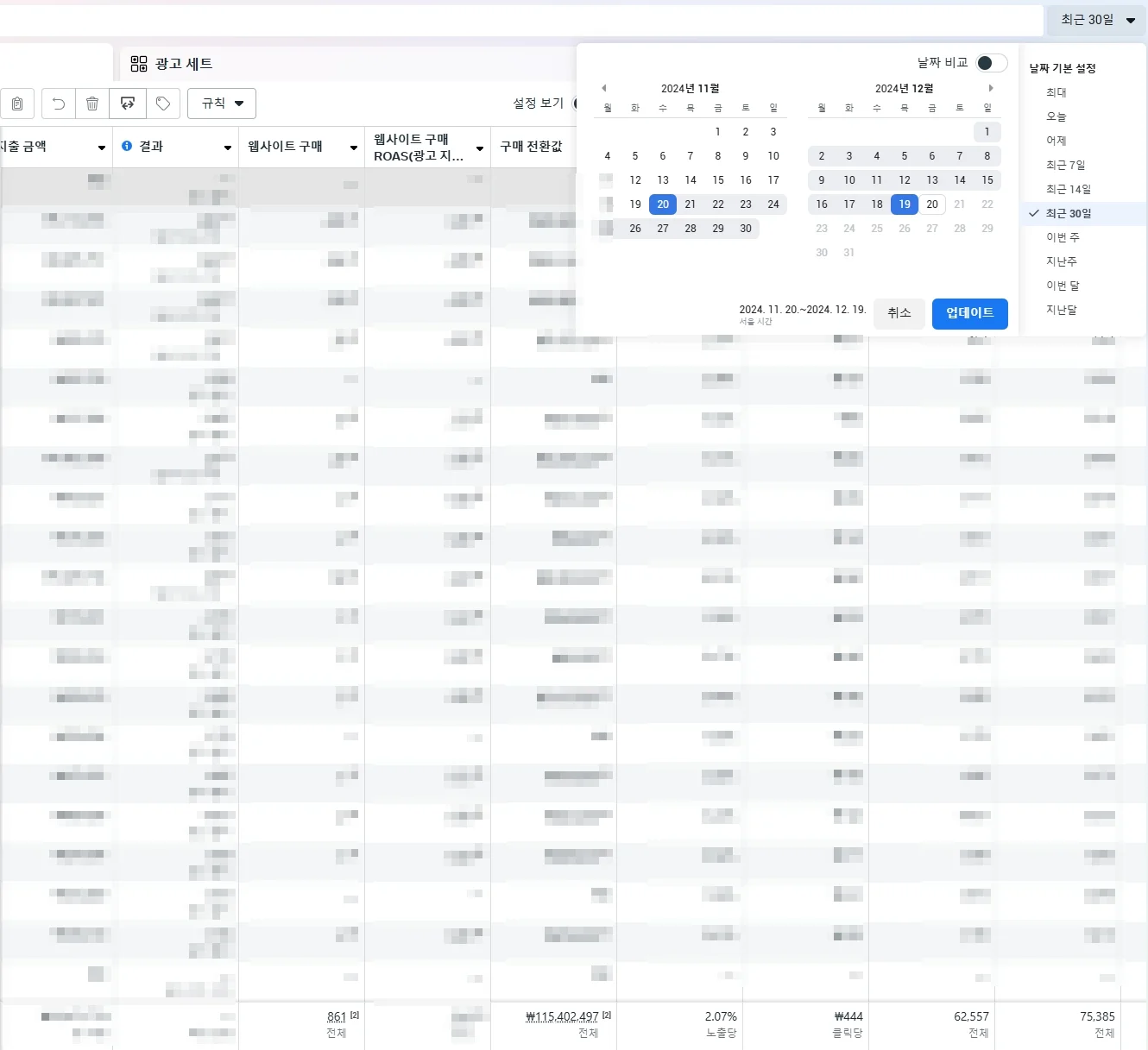
Task: Select December 1 in calendar
Action: (x=987, y=132)
